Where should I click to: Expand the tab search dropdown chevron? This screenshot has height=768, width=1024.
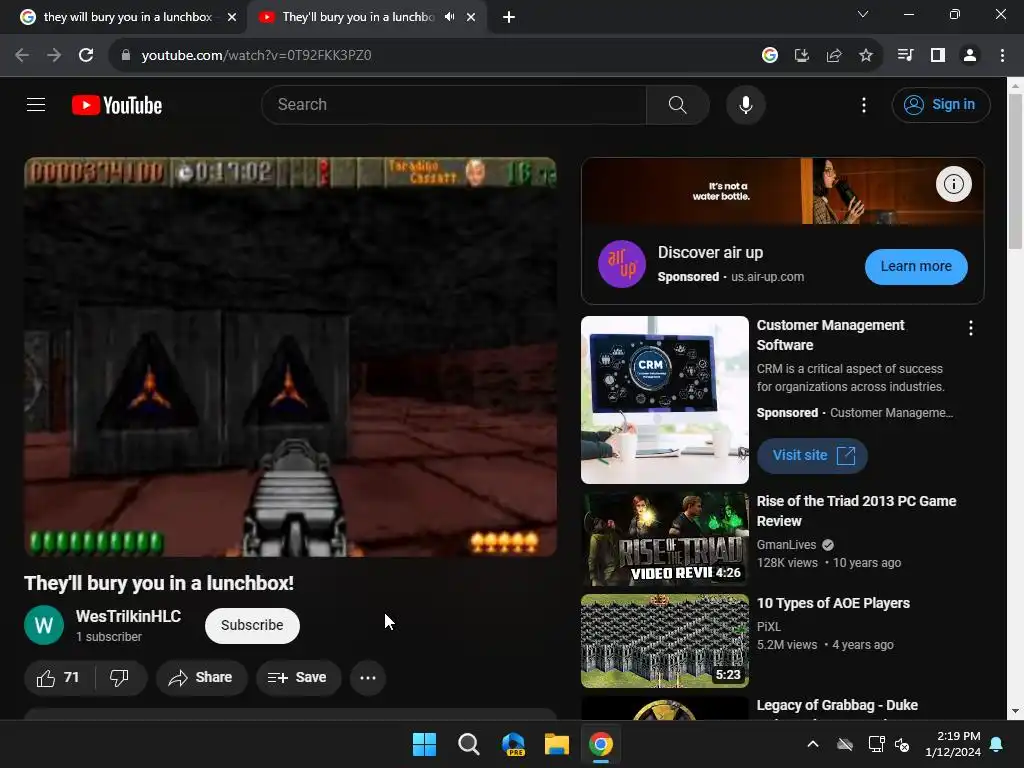pos(863,14)
